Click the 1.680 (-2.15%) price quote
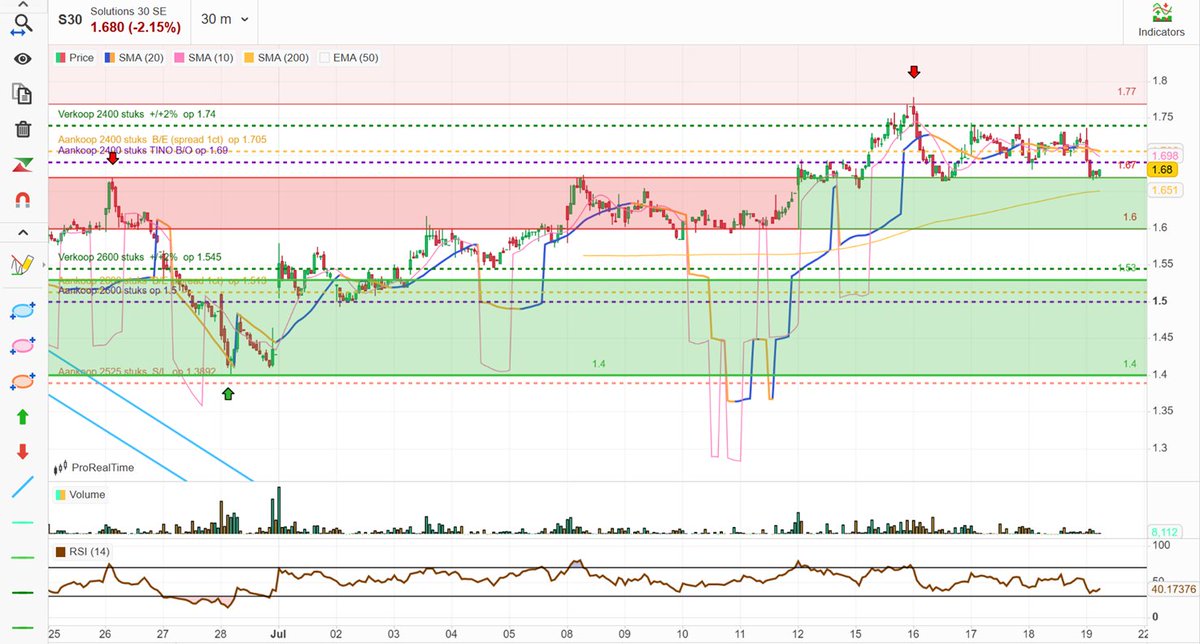 coord(135,27)
